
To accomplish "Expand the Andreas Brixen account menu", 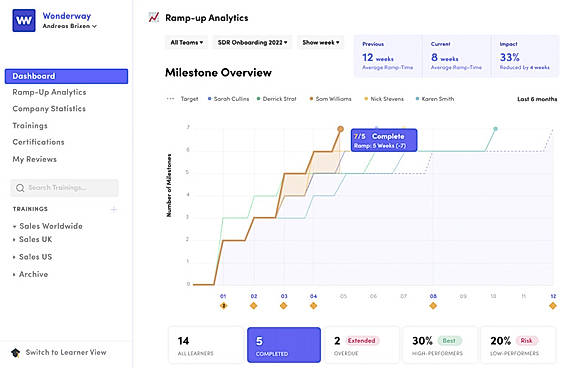I will tap(69, 26).
